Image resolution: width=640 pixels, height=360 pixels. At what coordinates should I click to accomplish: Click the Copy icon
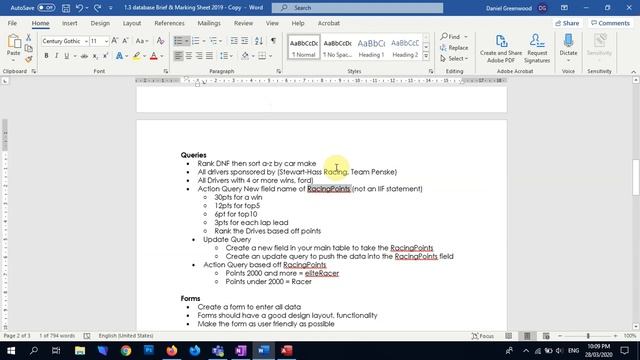pos(29,48)
